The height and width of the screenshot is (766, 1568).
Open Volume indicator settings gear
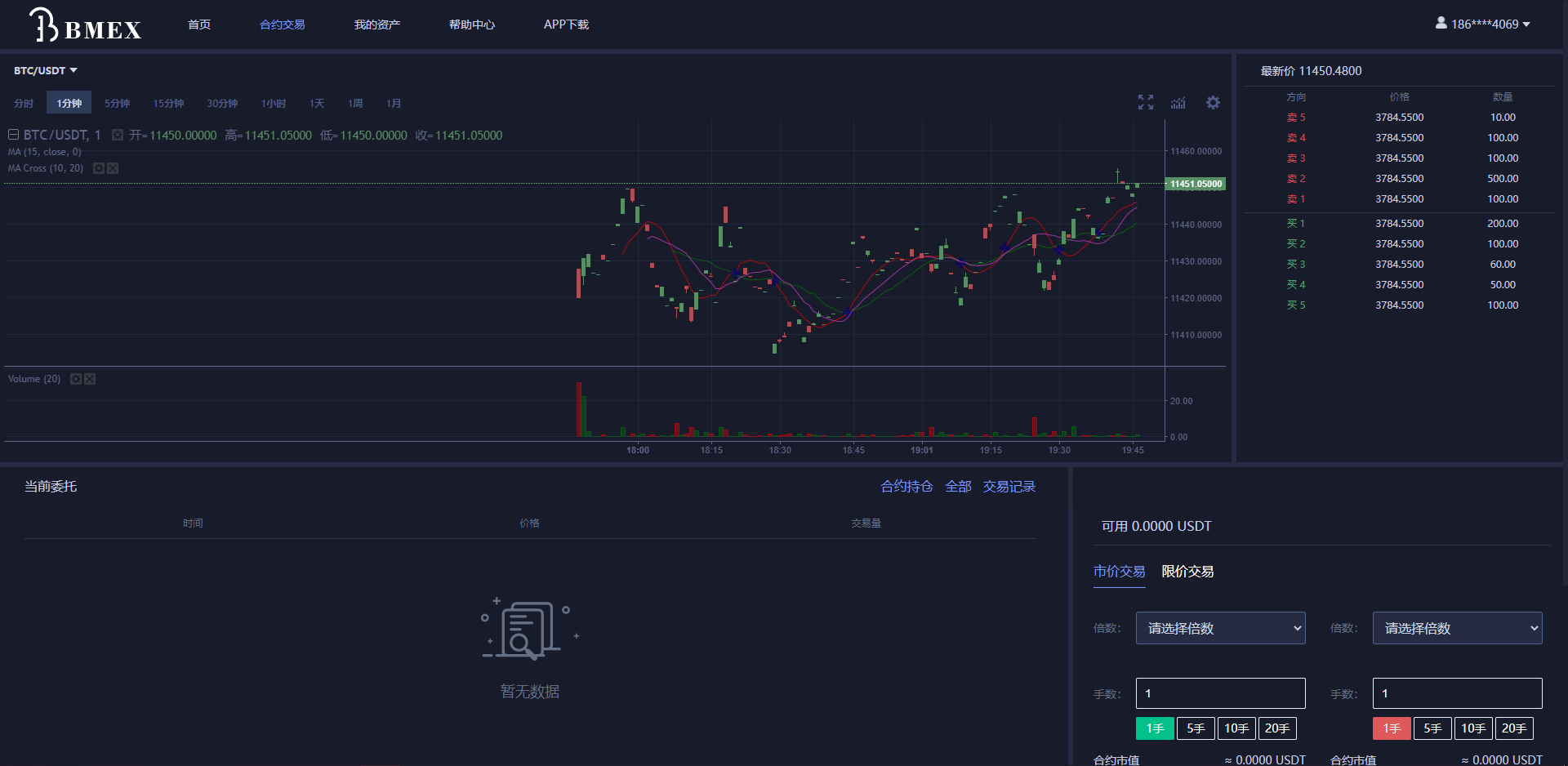tap(76, 379)
